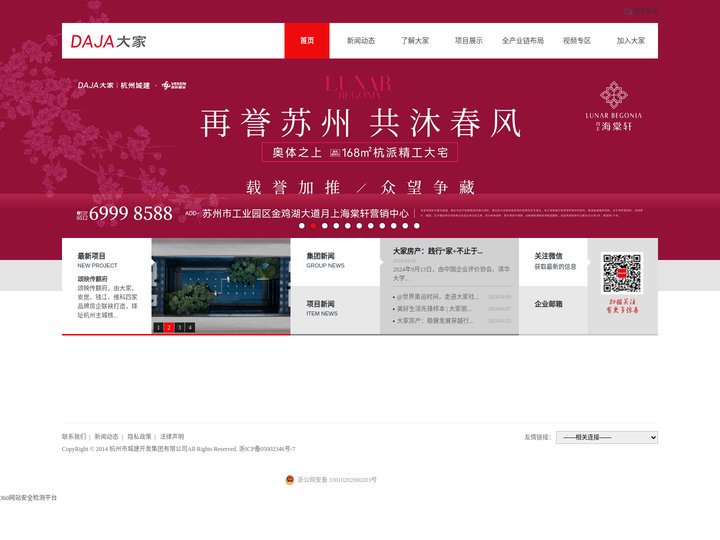The width and height of the screenshot is (720, 540).
Task: Click the 颂映传麒府 project title
Action: pos(92,279)
